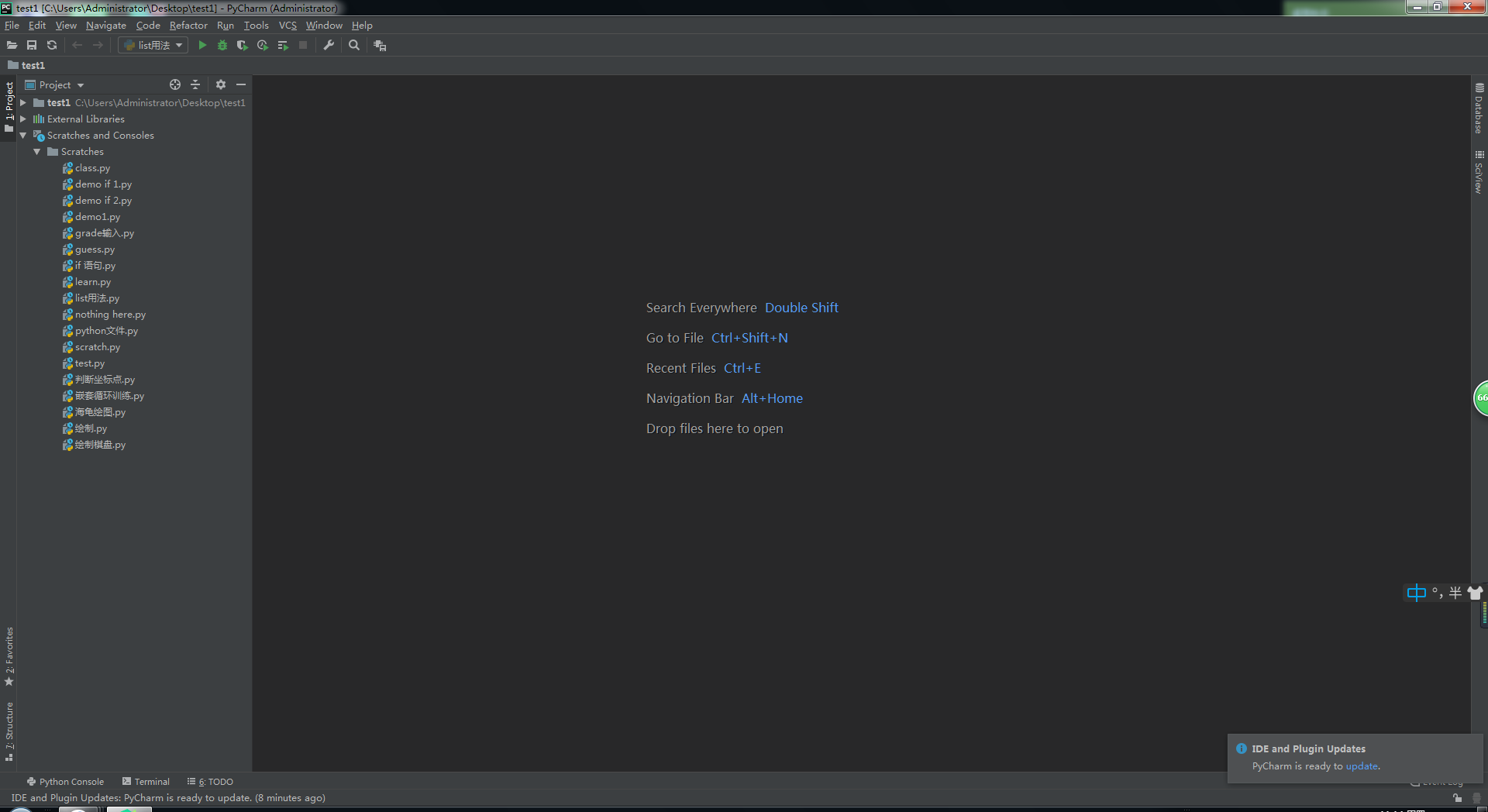The height and width of the screenshot is (812, 1488).
Task: Open the Refactor menu
Action: tap(188, 26)
